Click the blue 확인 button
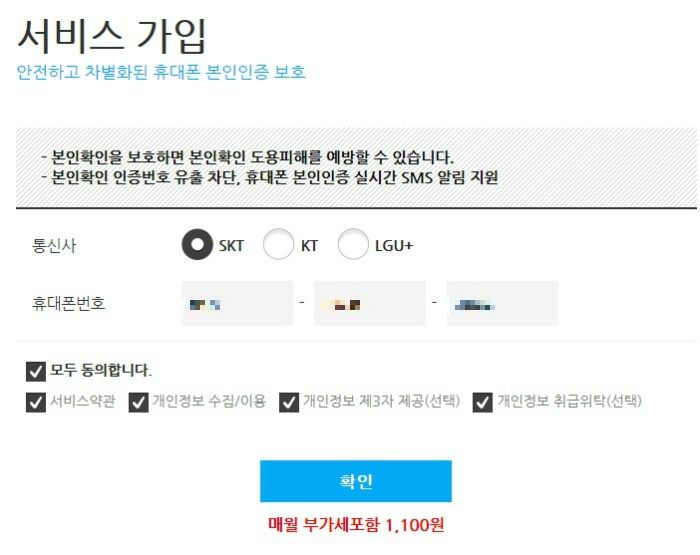700x555 pixels. pos(356,481)
